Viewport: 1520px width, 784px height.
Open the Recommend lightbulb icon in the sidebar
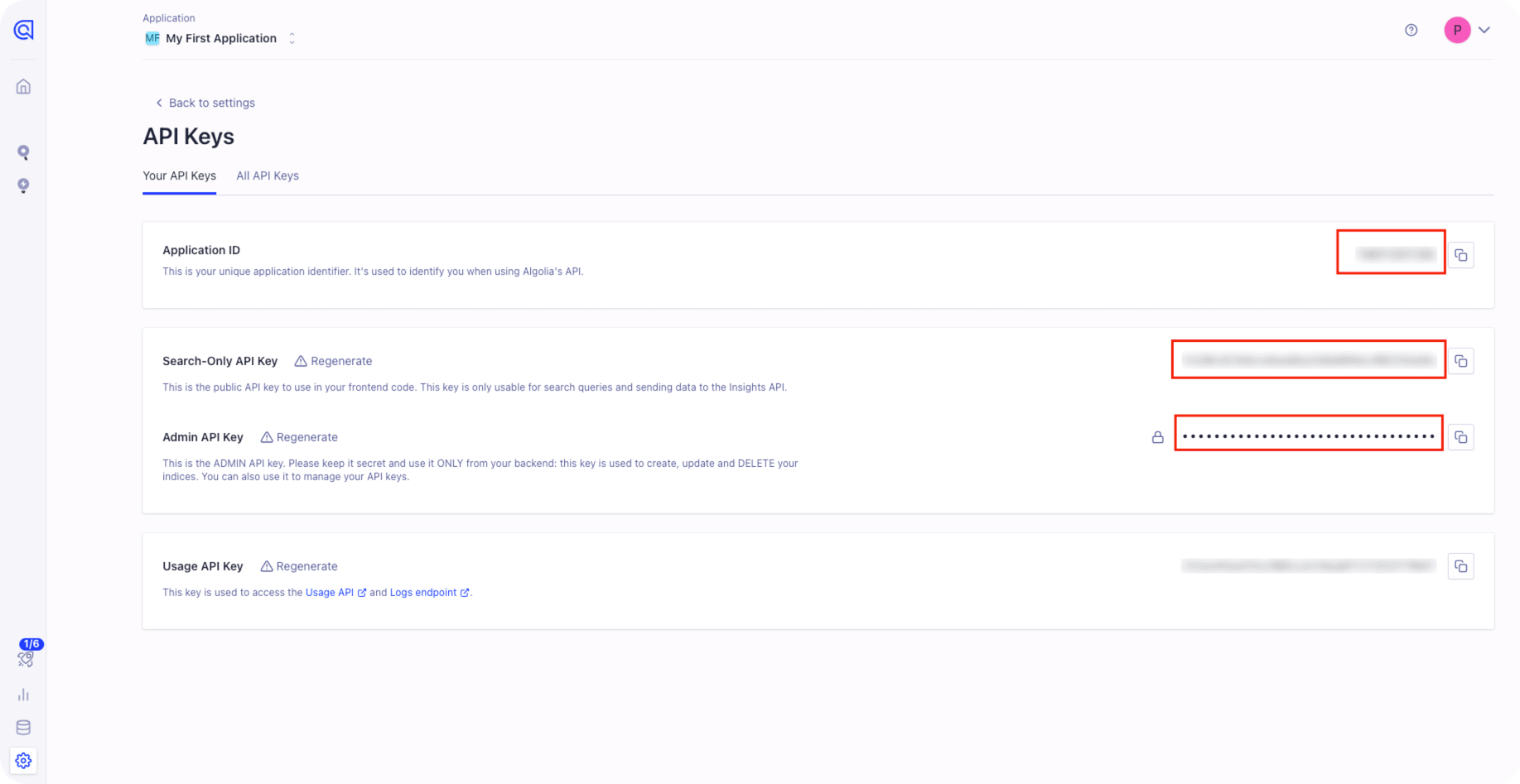coord(23,185)
